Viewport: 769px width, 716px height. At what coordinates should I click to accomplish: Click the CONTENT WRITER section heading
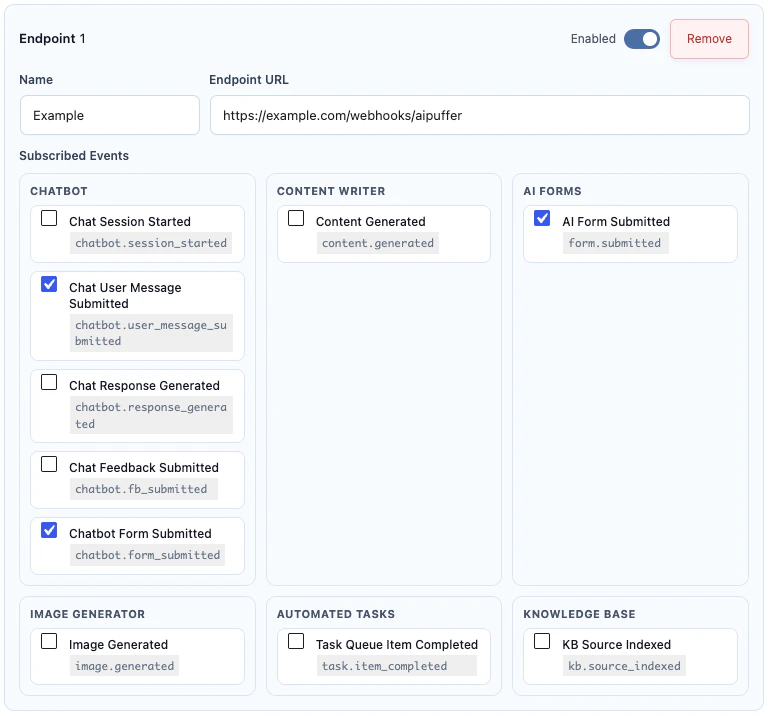pyautogui.click(x=331, y=191)
